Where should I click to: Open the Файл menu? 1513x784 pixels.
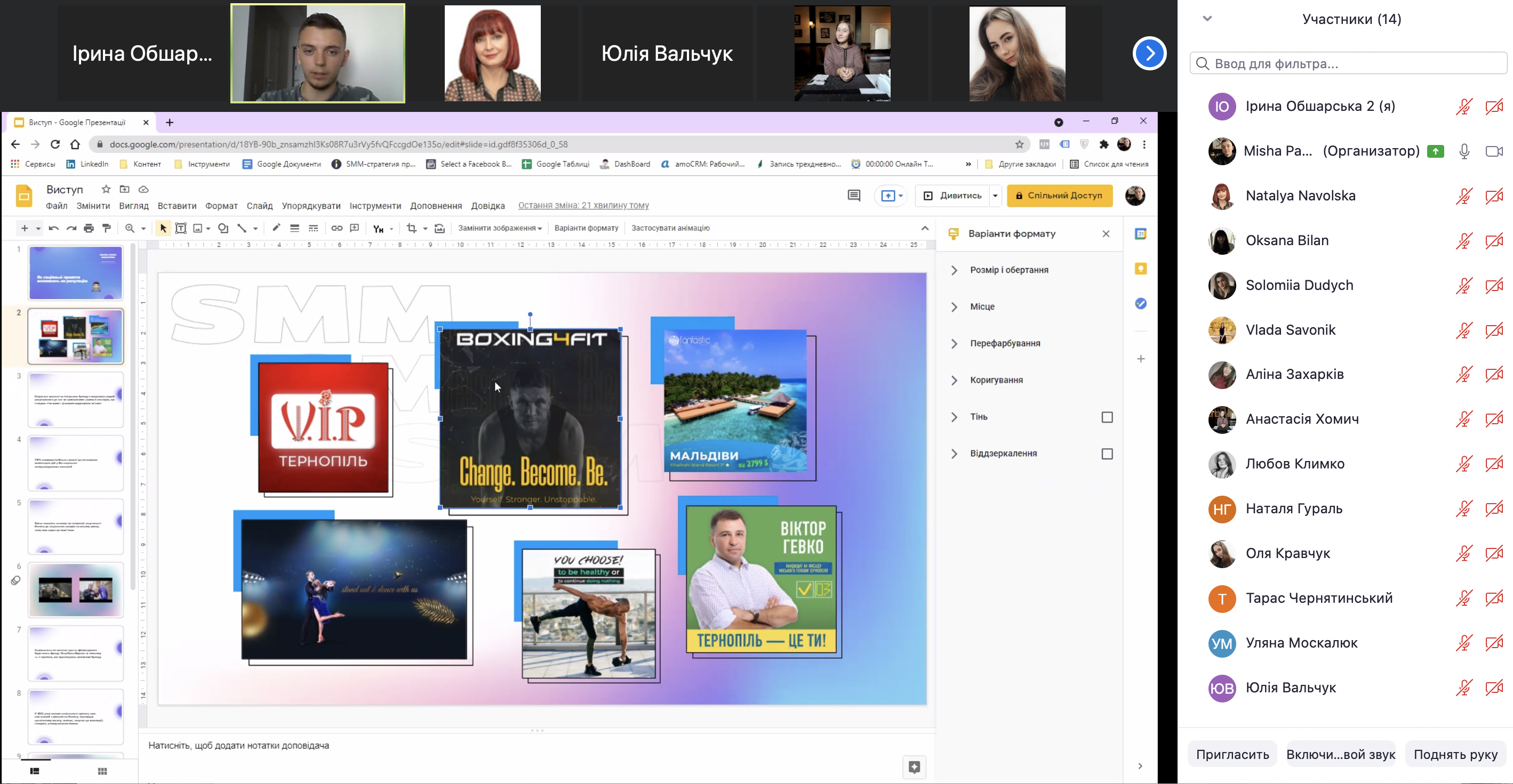tap(57, 206)
